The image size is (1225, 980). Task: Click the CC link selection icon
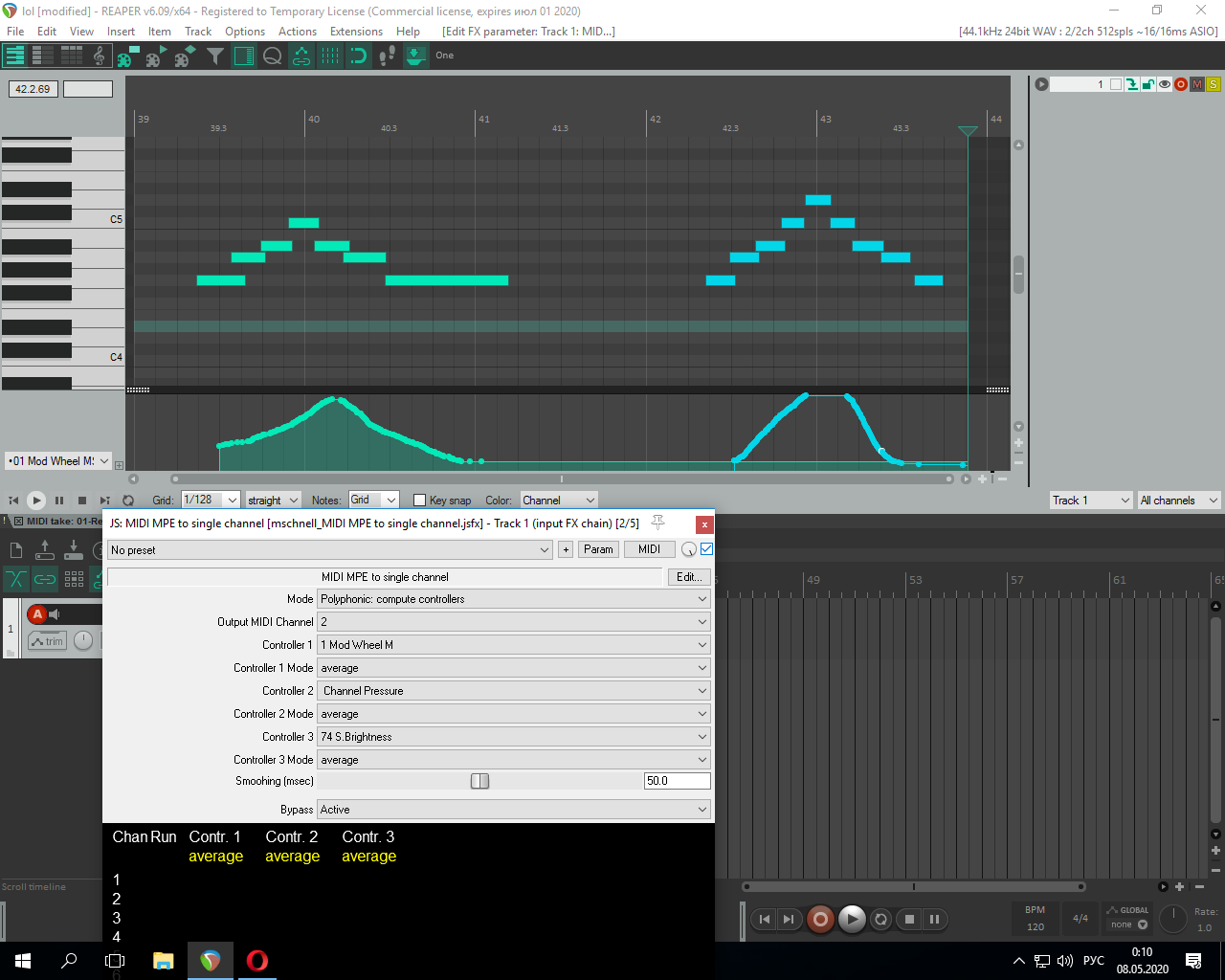(301, 56)
